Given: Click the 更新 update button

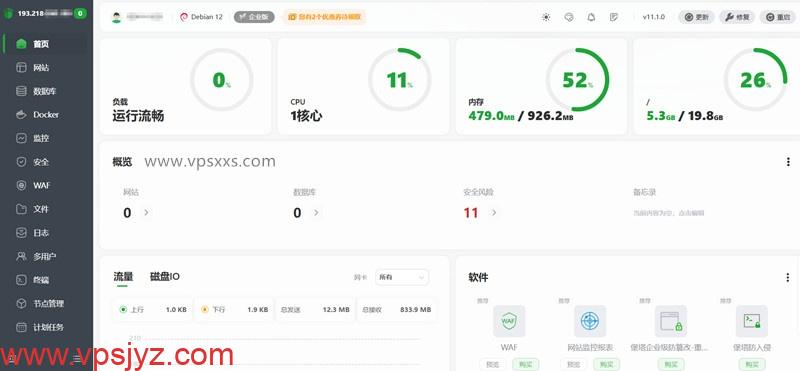Looking at the screenshot, I should [x=696, y=17].
